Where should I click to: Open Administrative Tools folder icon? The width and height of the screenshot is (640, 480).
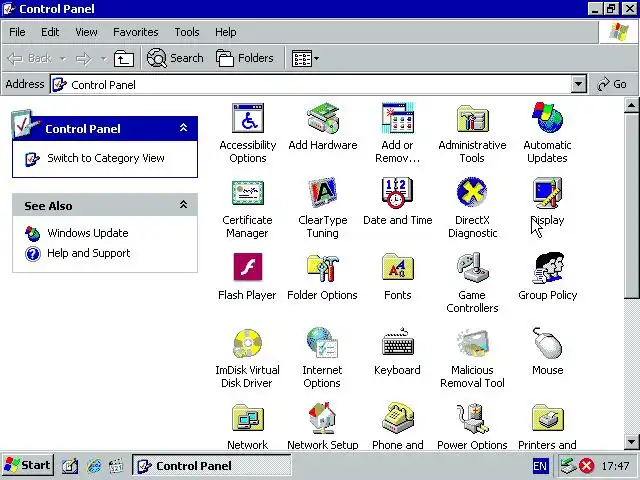[472, 118]
